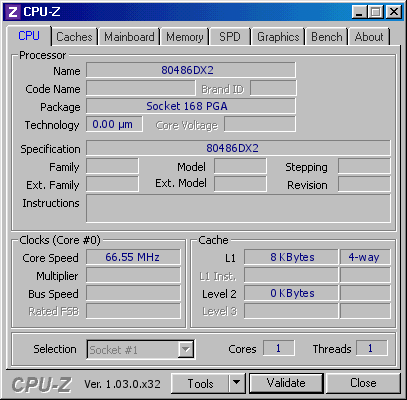This screenshot has width=407, height=400.
Task: Click the empty Stepping field
Action: click(364, 166)
